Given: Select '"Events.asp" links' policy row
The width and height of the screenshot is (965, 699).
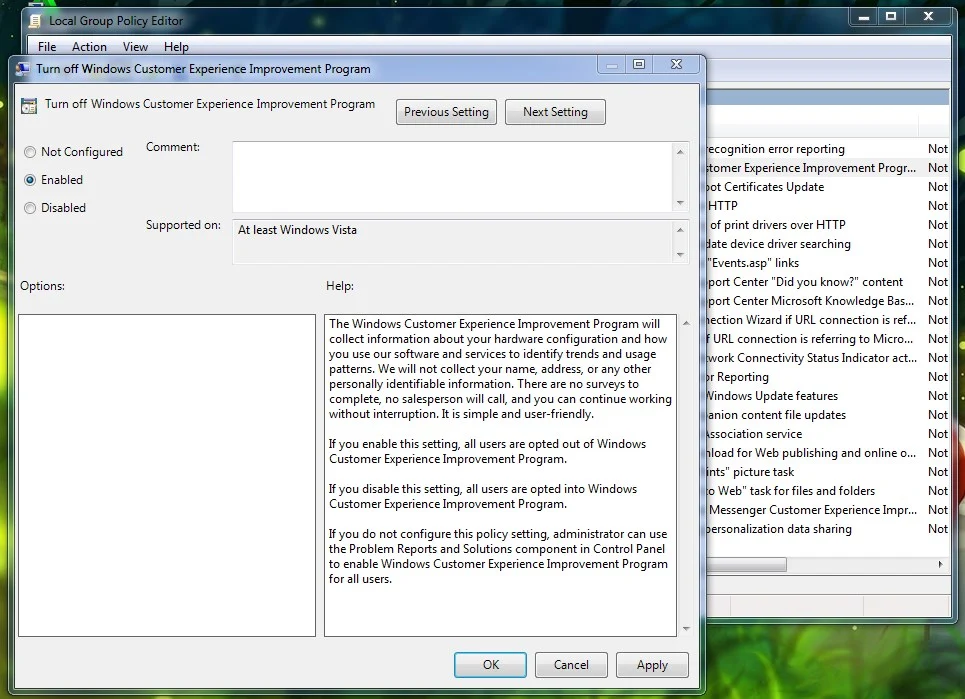Looking at the screenshot, I should 827,263.
